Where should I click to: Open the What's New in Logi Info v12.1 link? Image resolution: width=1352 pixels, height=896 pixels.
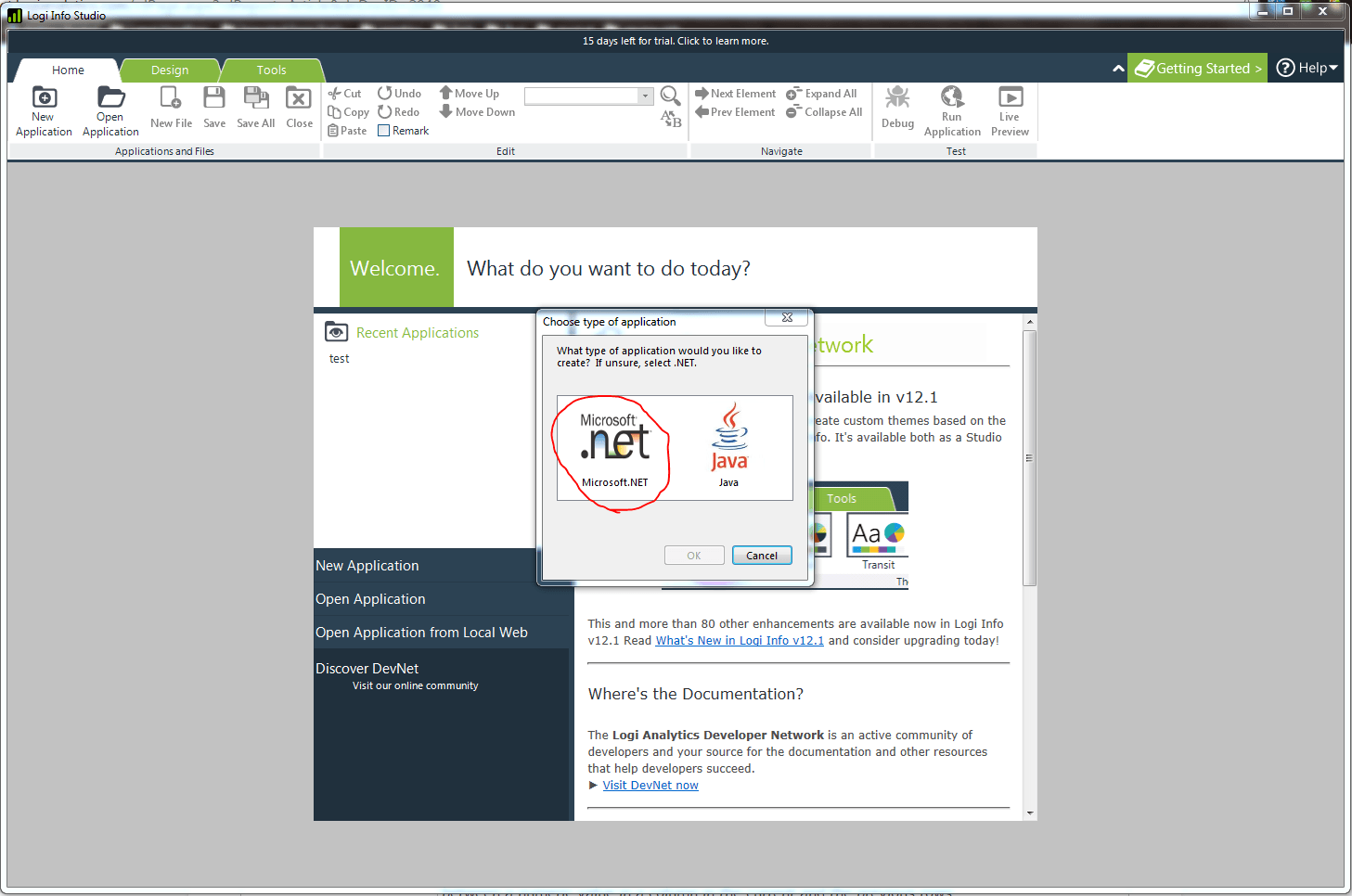tap(739, 640)
